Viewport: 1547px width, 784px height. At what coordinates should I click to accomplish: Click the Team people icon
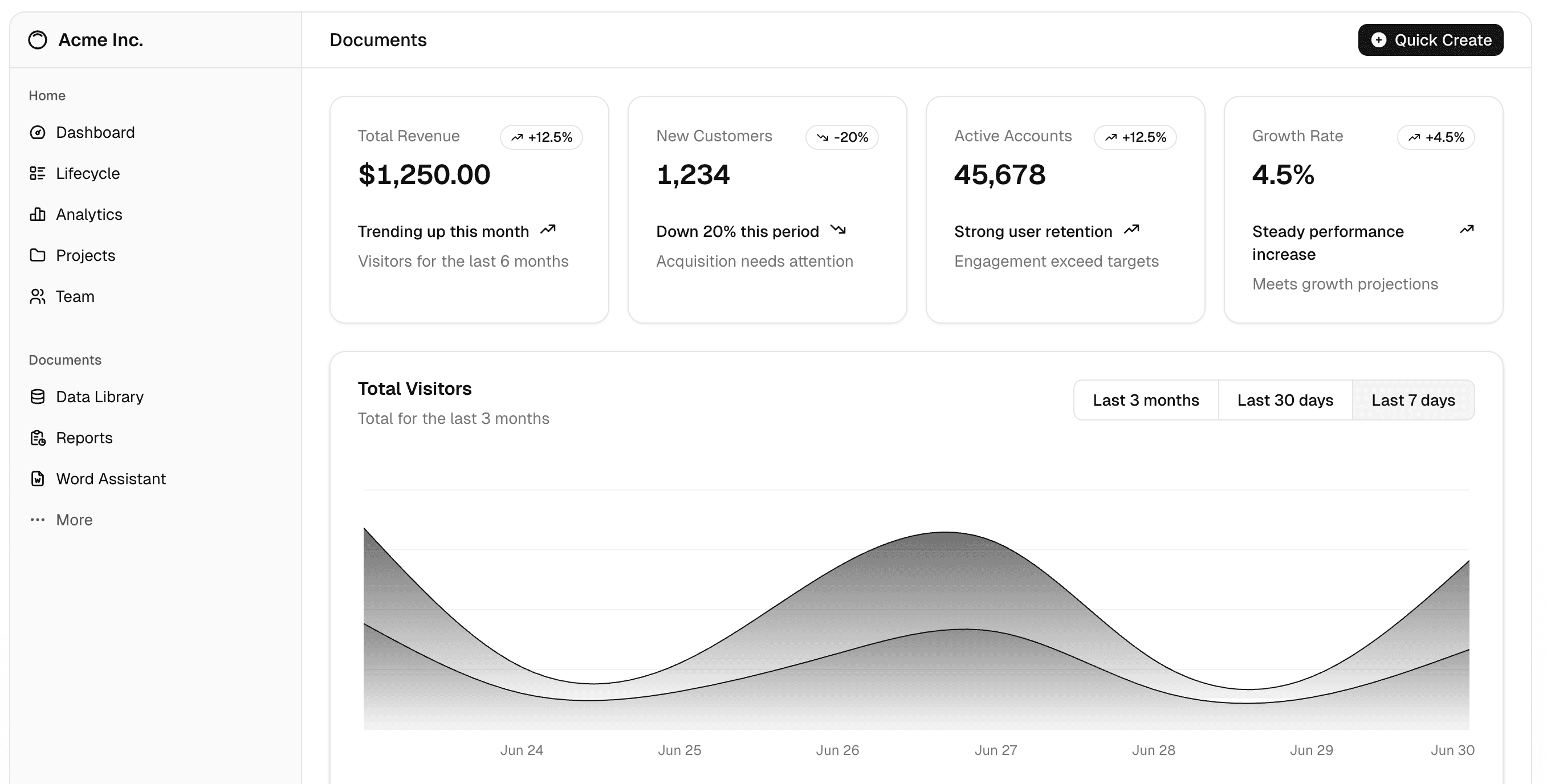click(x=37, y=296)
